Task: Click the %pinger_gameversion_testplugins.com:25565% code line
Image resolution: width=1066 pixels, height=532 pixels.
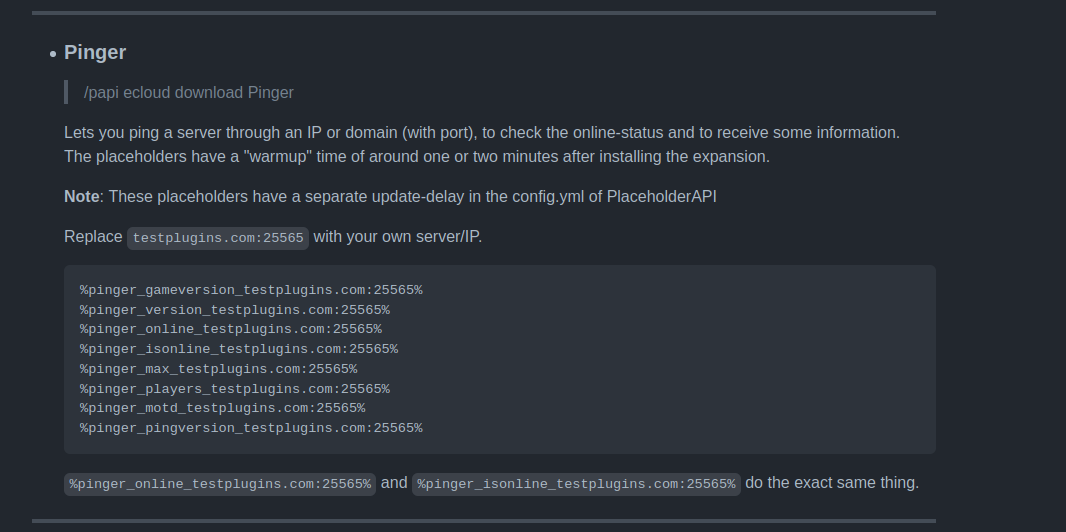Action: tap(251, 290)
